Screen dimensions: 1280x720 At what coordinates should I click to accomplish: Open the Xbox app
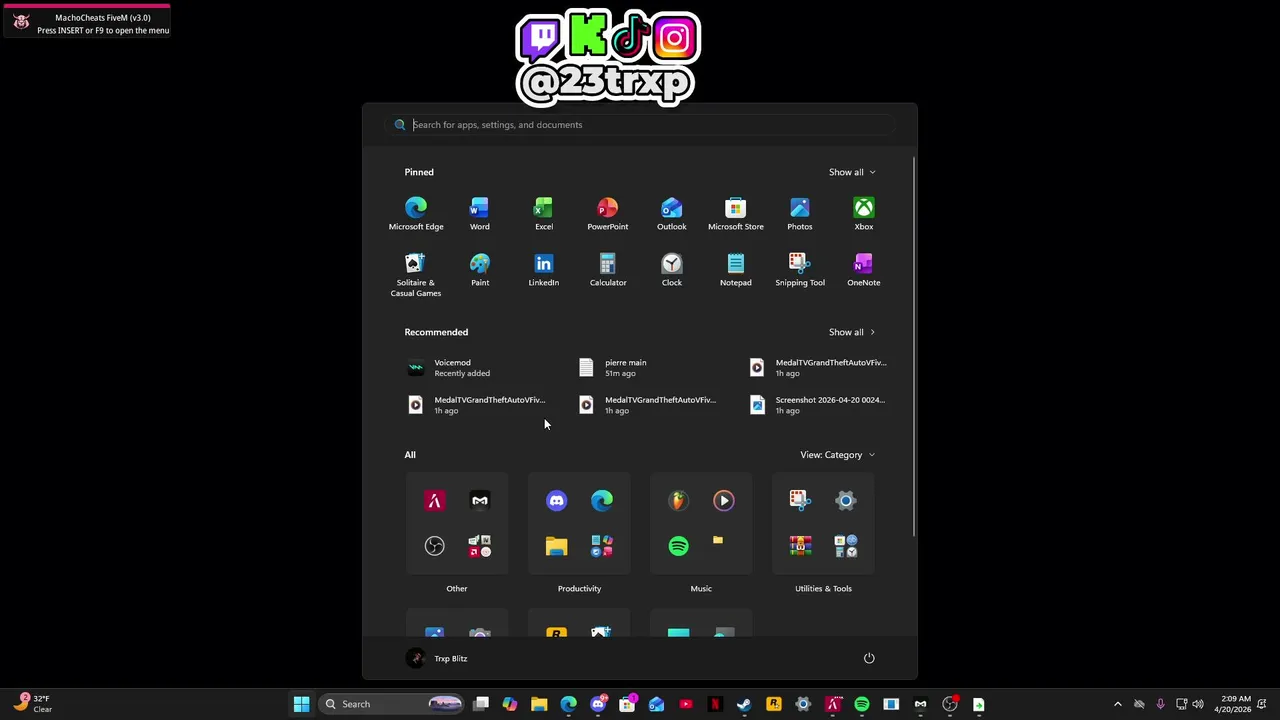coord(864,214)
